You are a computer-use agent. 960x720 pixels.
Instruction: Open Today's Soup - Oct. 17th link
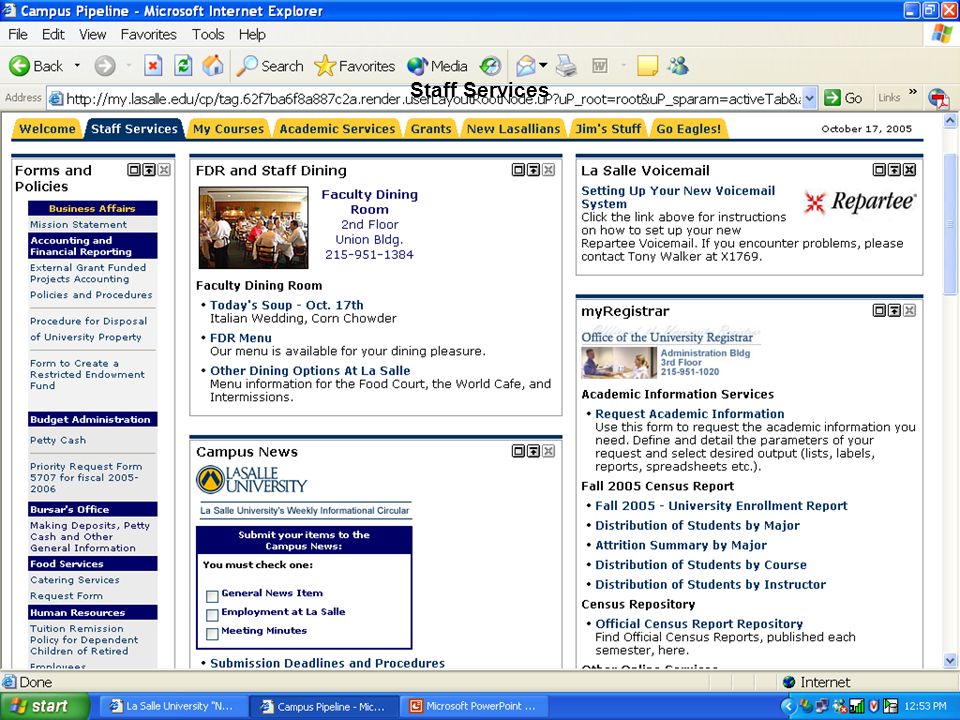click(x=287, y=305)
